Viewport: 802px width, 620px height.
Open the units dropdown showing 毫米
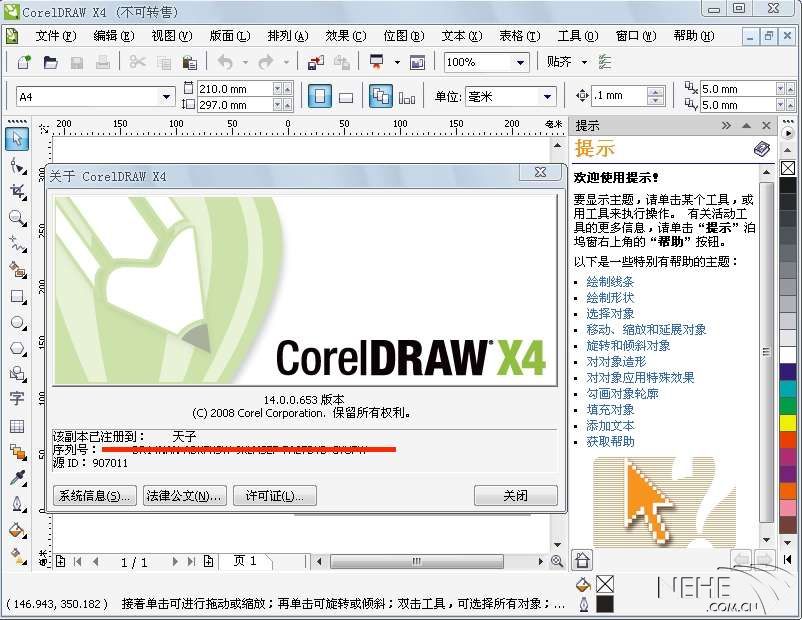pyautogui.click(x=547, y=96)
